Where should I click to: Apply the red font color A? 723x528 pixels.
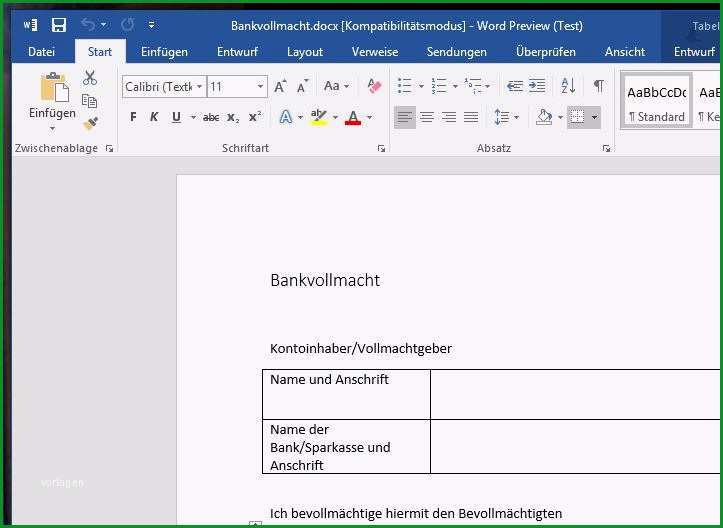click(353, 118)
